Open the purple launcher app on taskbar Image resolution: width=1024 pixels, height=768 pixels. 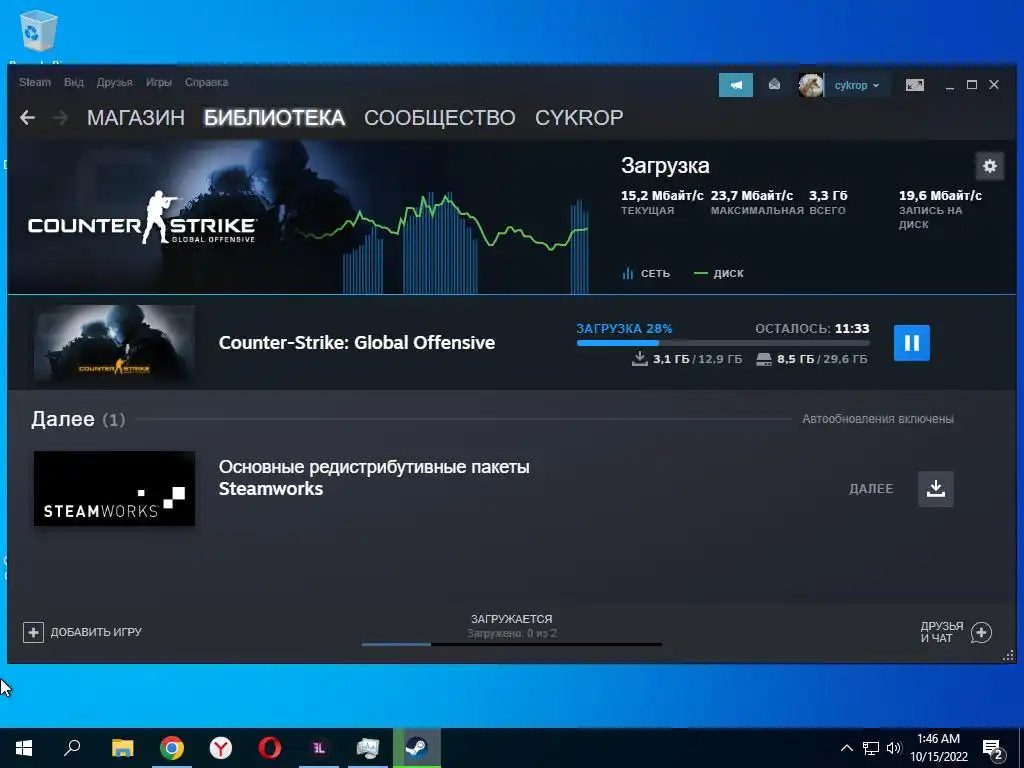pos(319,748)
